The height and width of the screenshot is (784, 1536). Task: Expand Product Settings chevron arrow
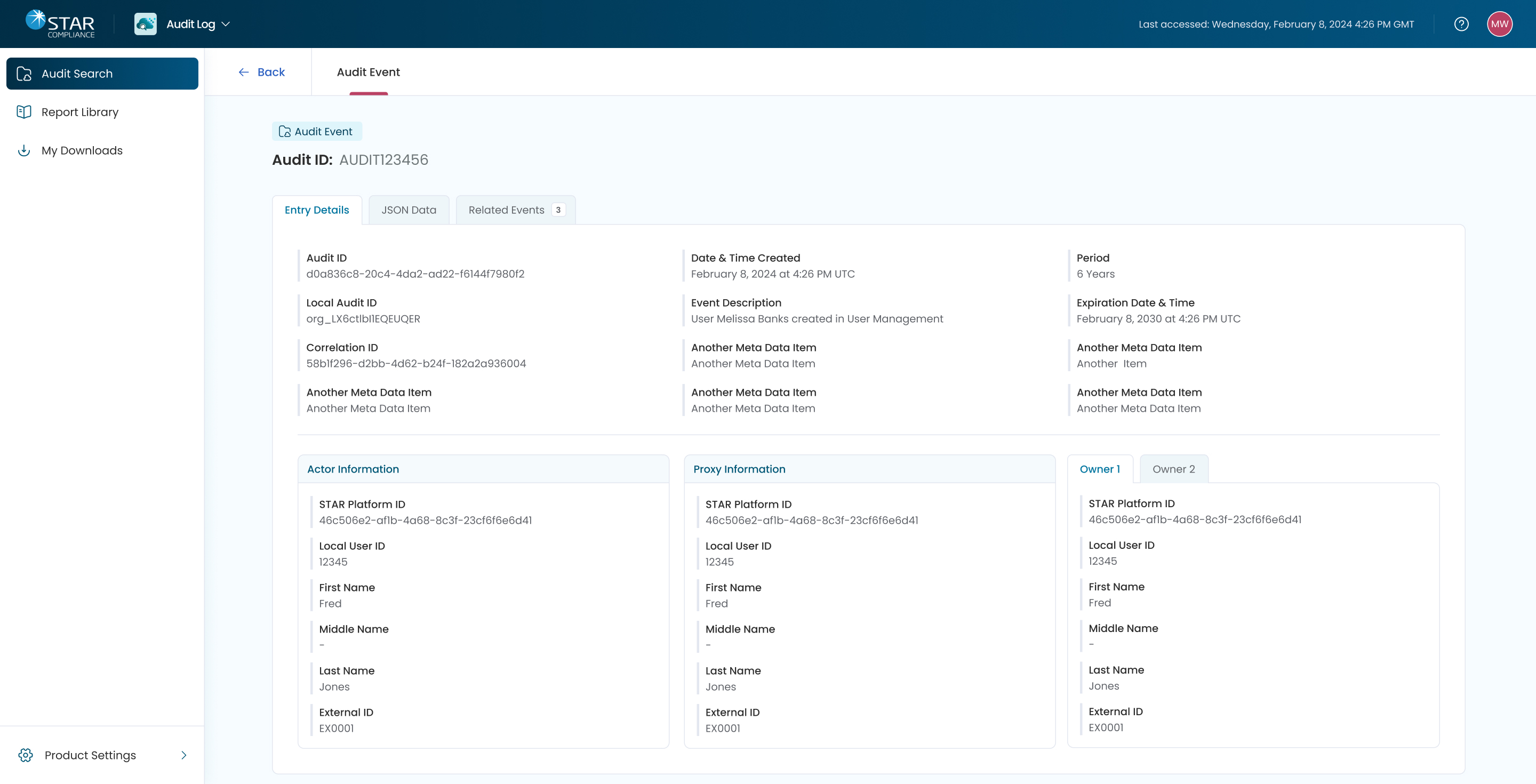pyautogui.click(x=183, y=755)
